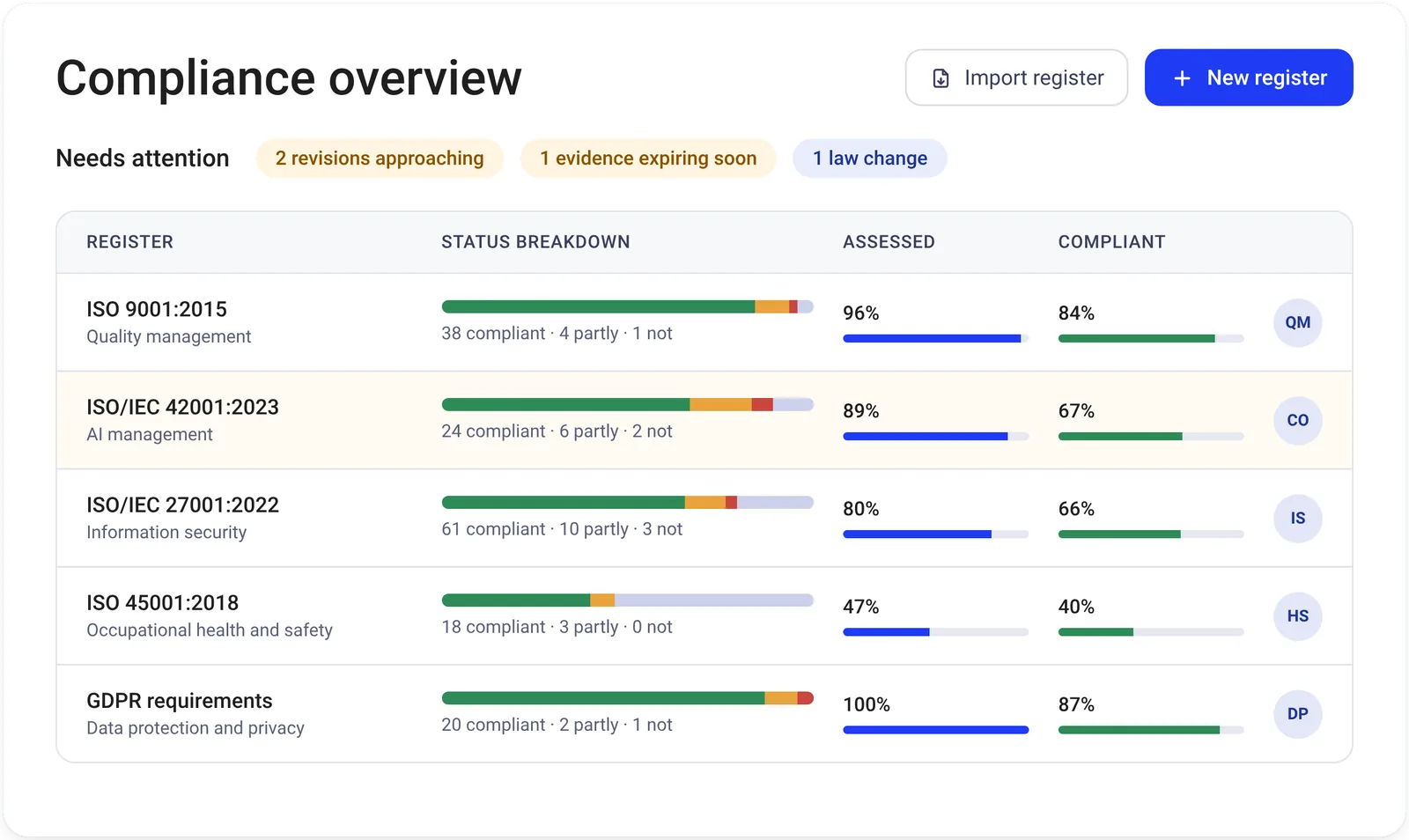Click the ISO 9001:2015 status breakdown bar
Screen dimensions: 1409x840
(x=627, y=306)
